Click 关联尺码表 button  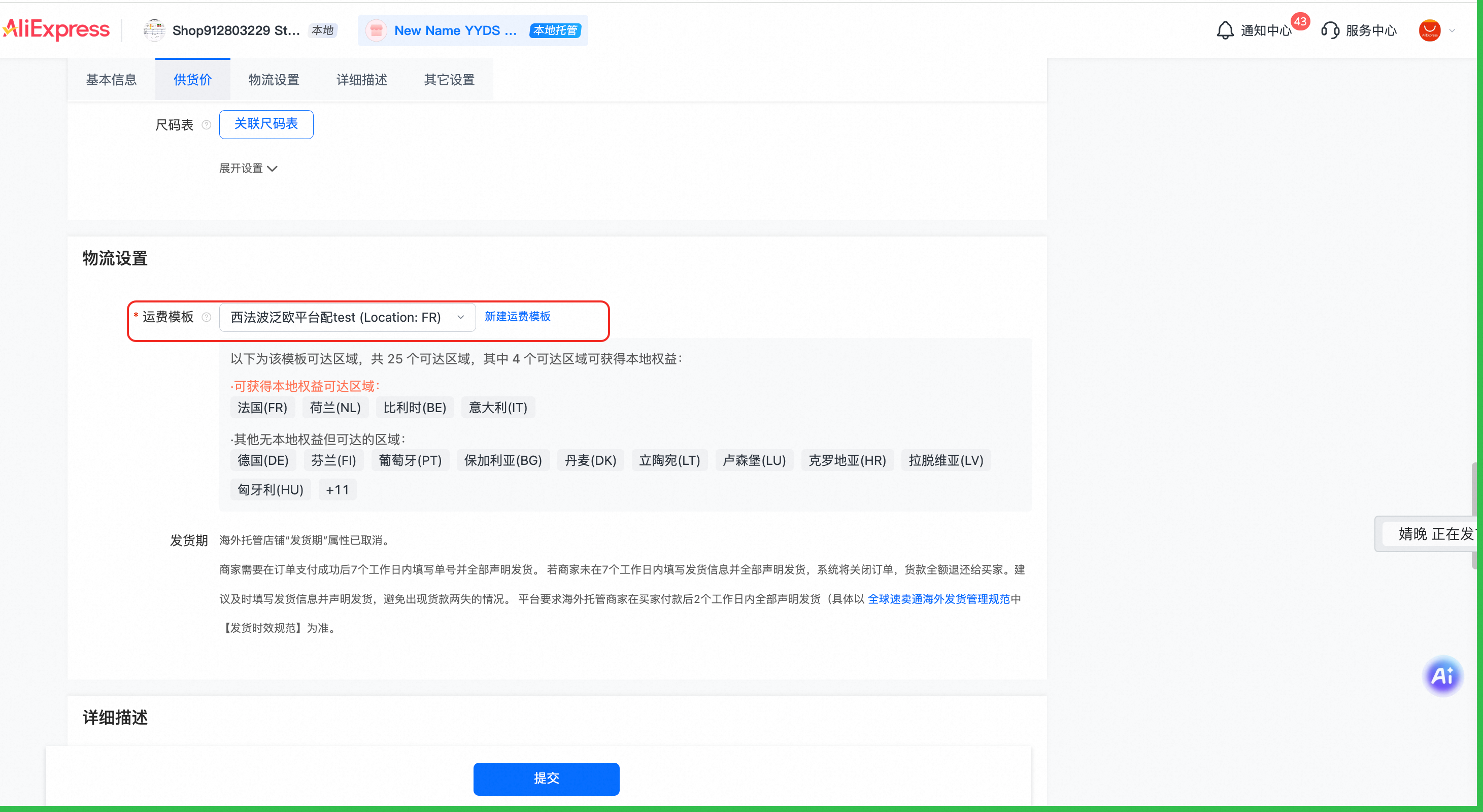266,124
